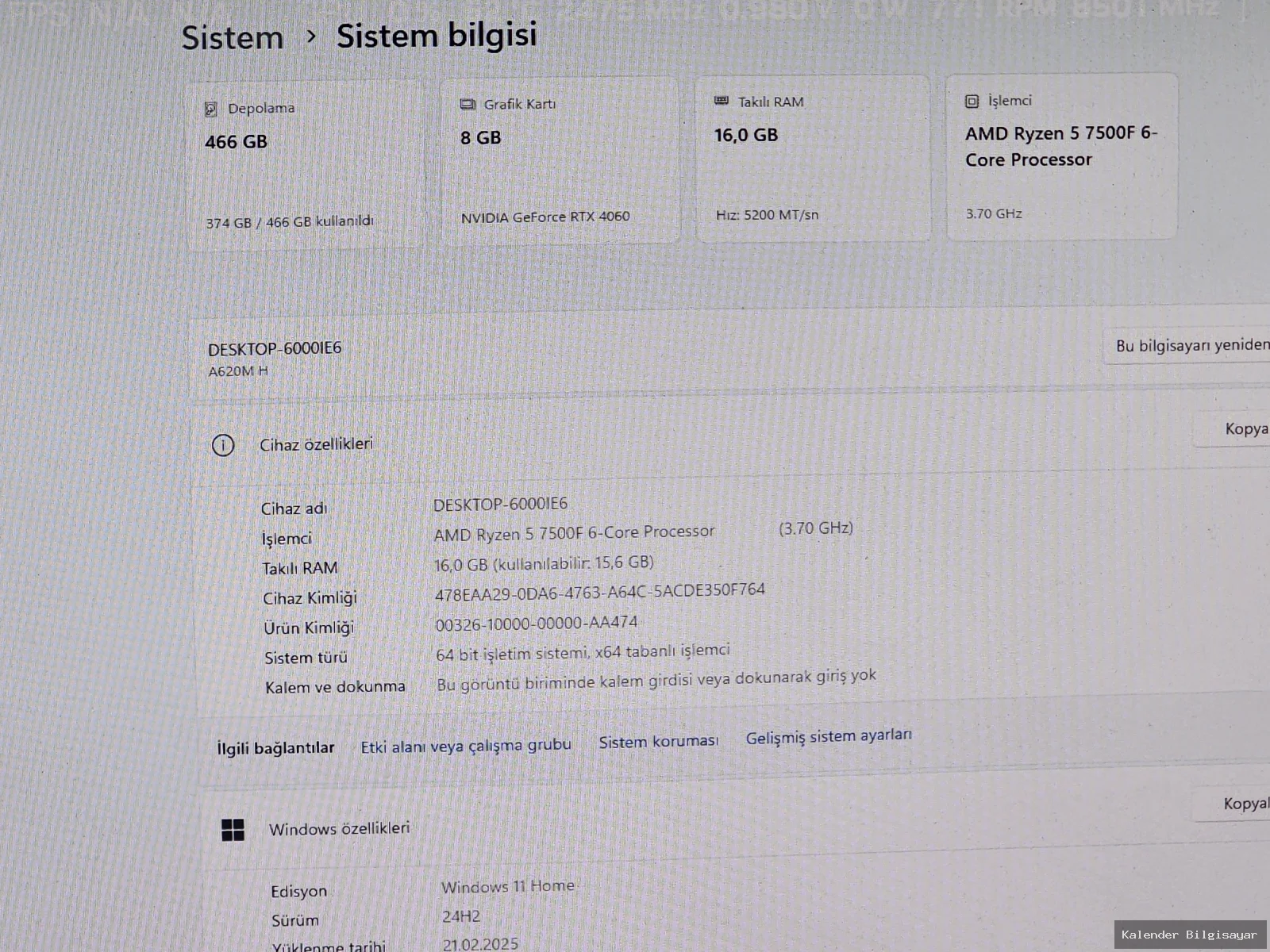The width and height of the screenshot is (1270, 952).
Task: Select Bu görüntü biriminde kalem girdisi text
Action: pos(656,680)
